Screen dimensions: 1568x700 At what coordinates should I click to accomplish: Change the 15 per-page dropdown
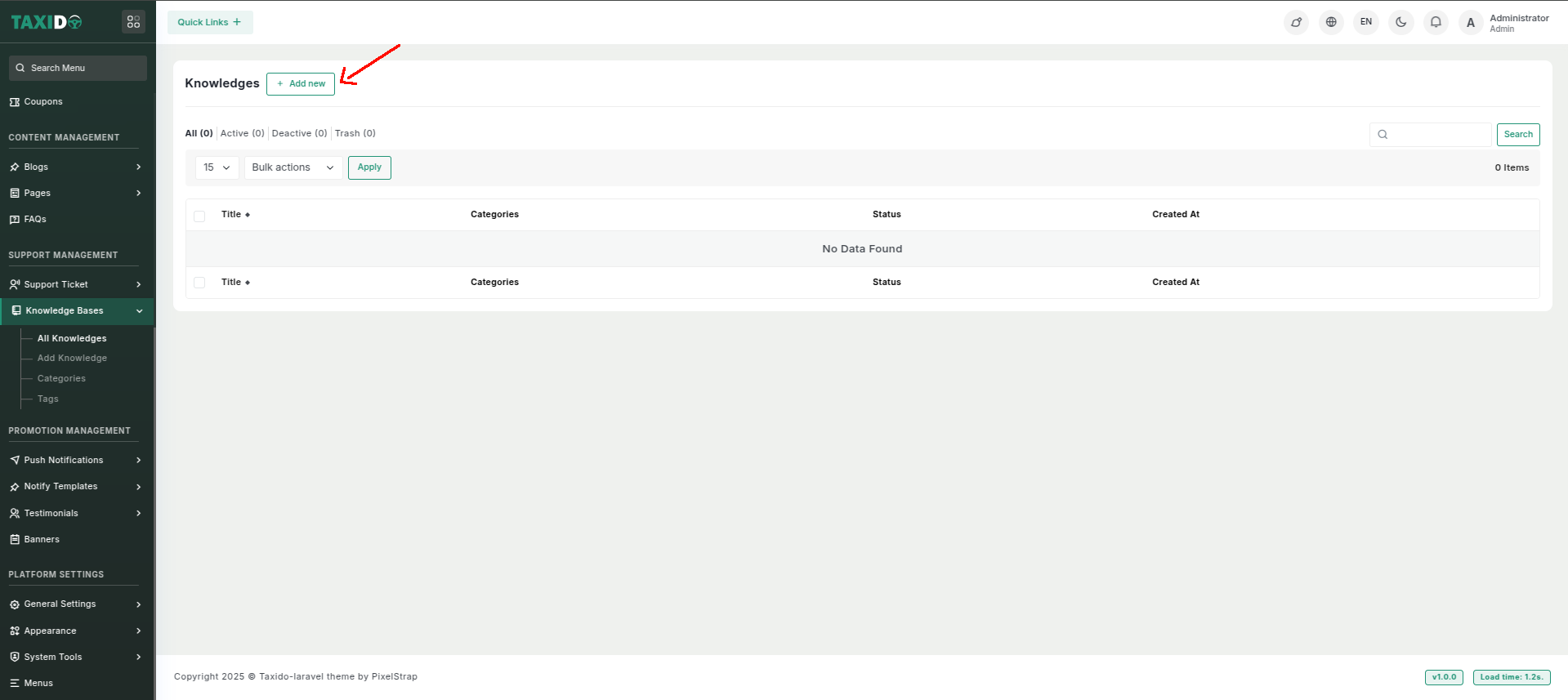217,167
